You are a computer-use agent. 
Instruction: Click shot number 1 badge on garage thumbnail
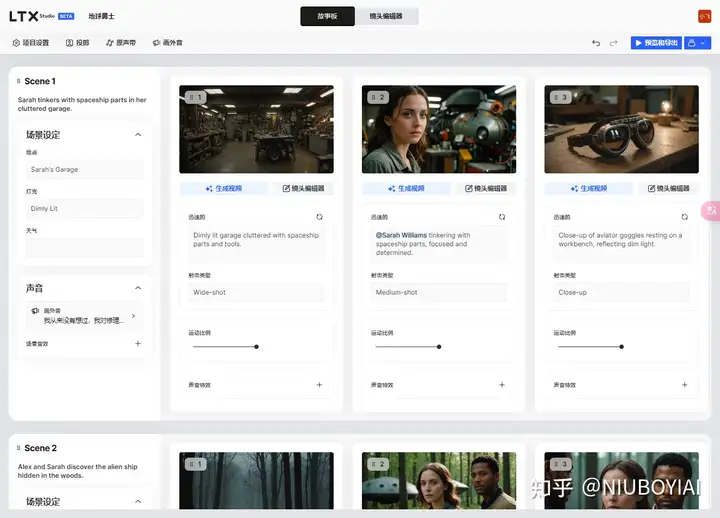[x=196, y=97]
